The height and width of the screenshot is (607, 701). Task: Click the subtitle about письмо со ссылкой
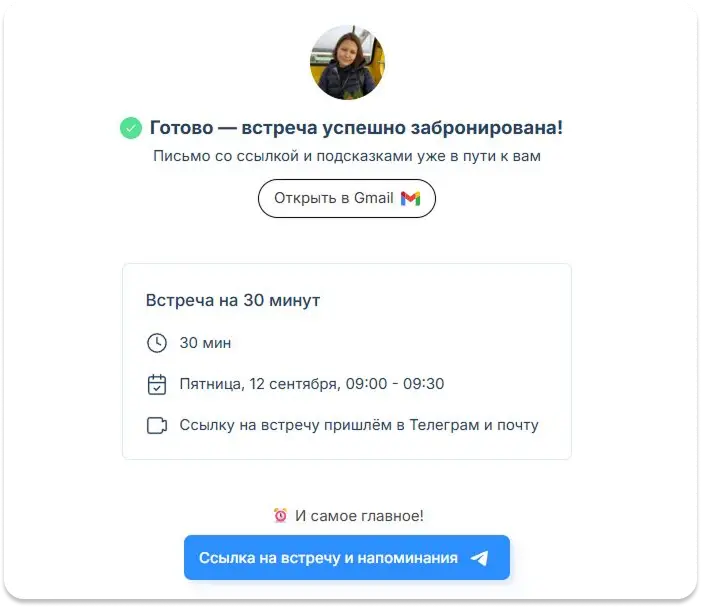pyautogui.click(x=347, y=156)
